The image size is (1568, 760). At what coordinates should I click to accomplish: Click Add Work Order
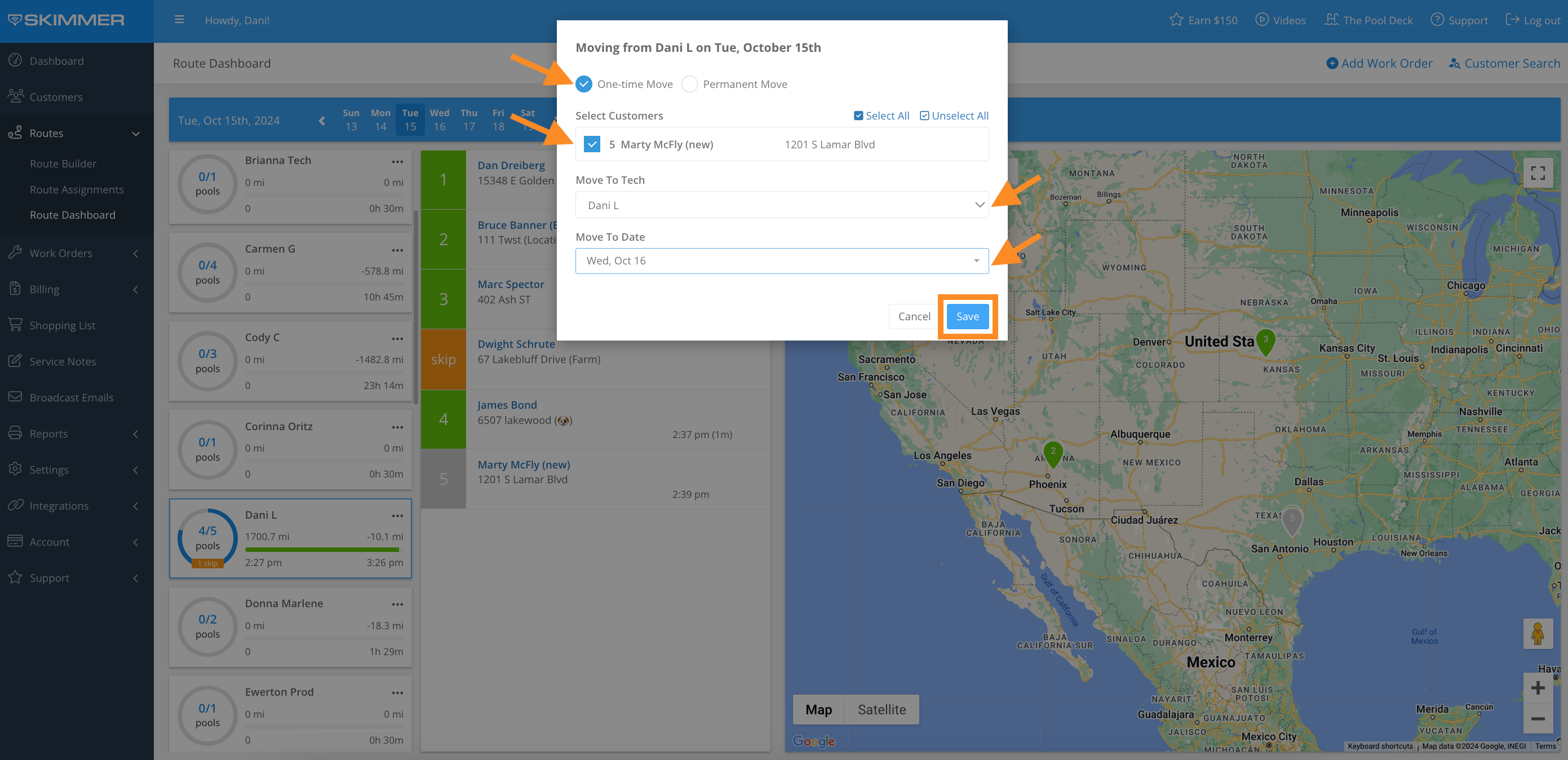tap(1379, 63)
